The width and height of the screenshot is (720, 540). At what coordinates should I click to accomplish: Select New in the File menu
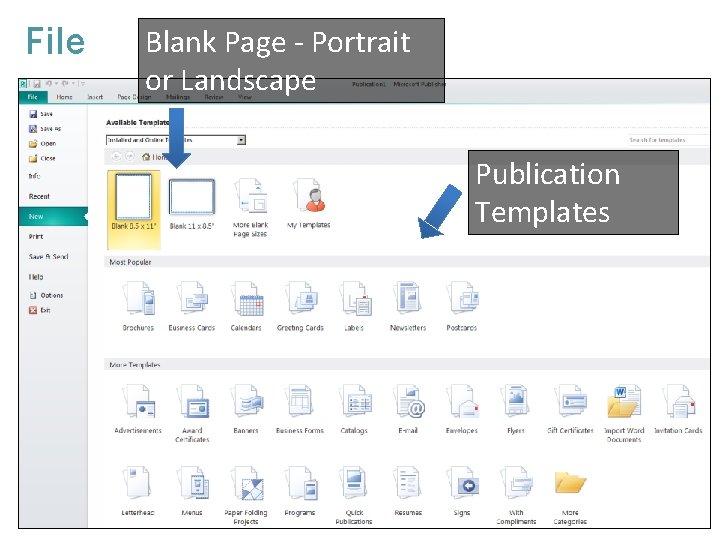(53, 216)
